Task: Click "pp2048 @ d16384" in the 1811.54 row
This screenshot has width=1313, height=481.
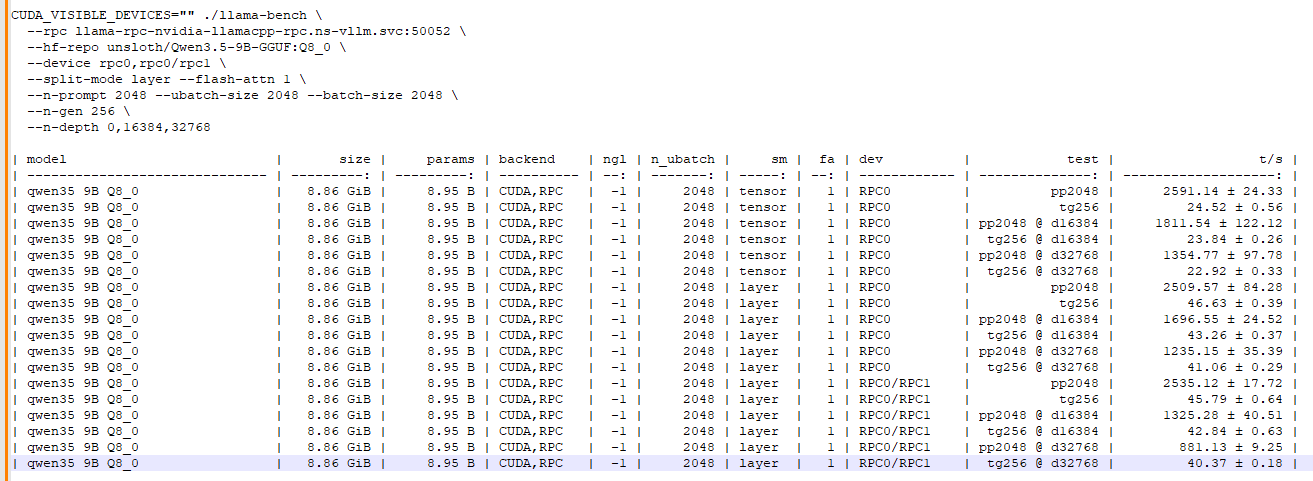Action: (1038, 223)
